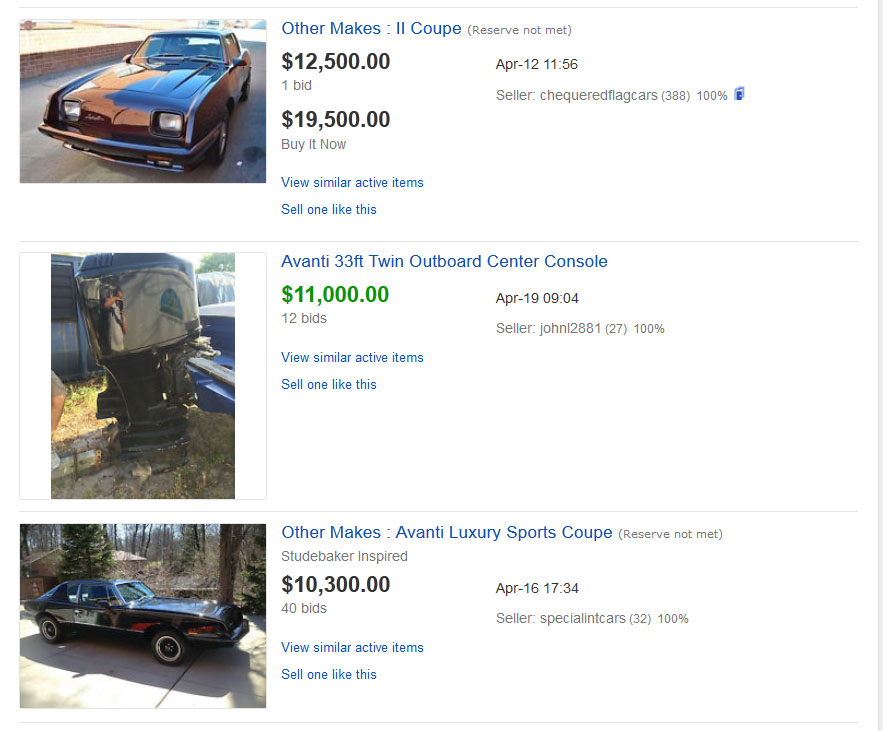Open seller johnl2881 profile

pyautogui.click(x=570, y=329)
